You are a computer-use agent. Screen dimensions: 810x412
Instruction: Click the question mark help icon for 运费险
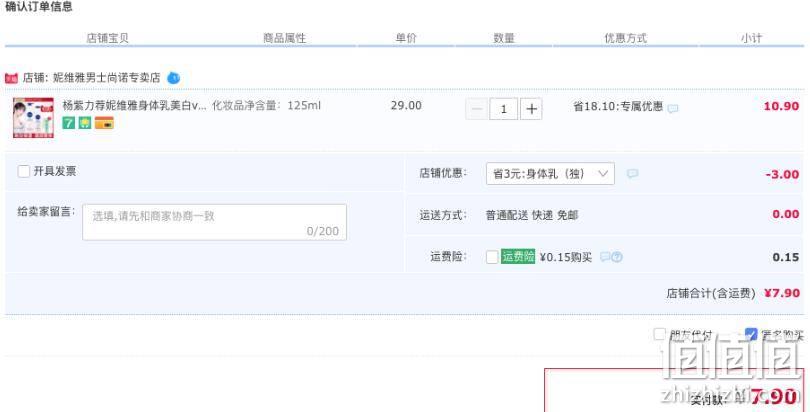617,257
